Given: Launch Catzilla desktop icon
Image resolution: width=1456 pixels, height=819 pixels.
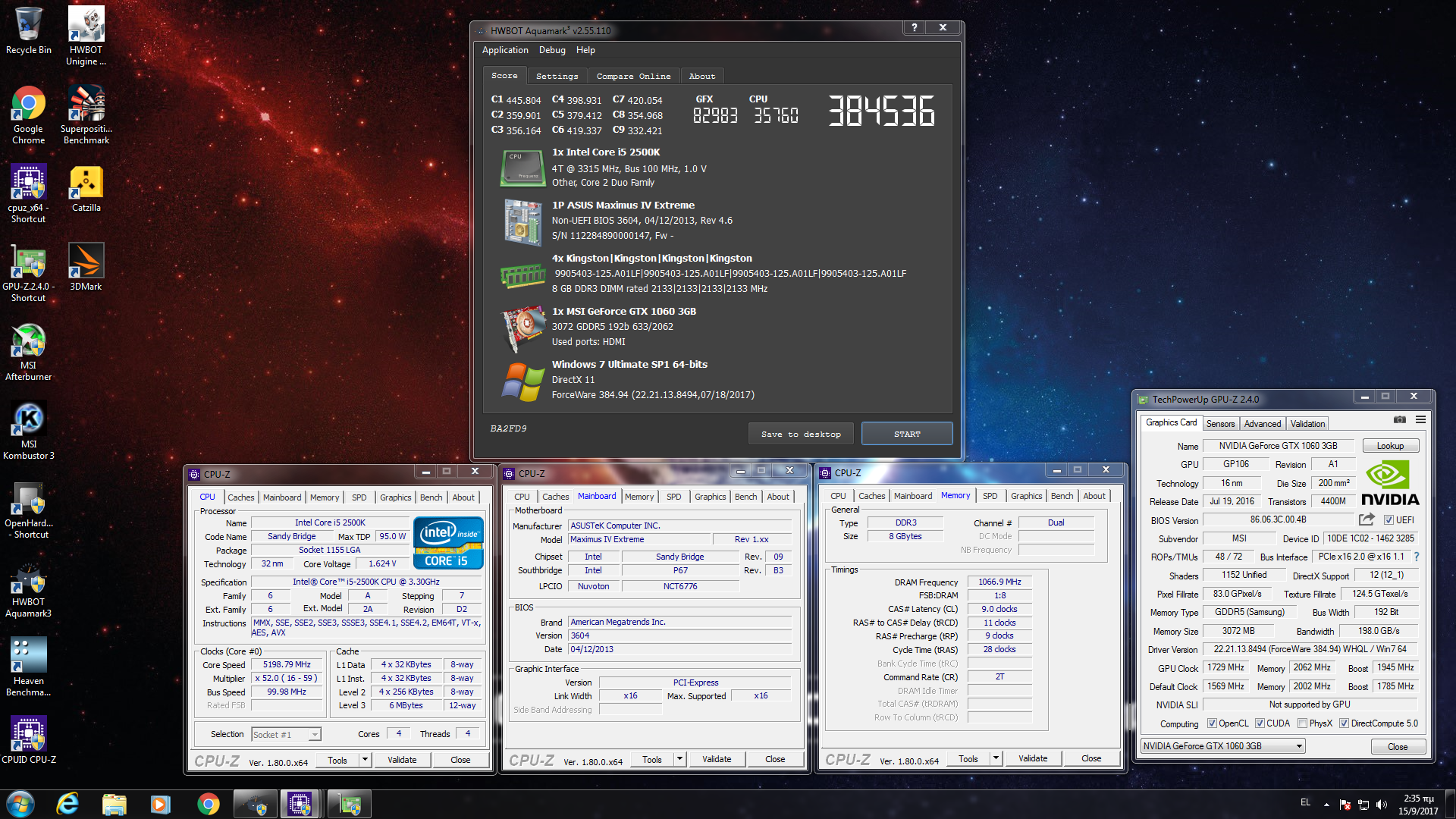Looking at the screenshot, I should point(86,188).
